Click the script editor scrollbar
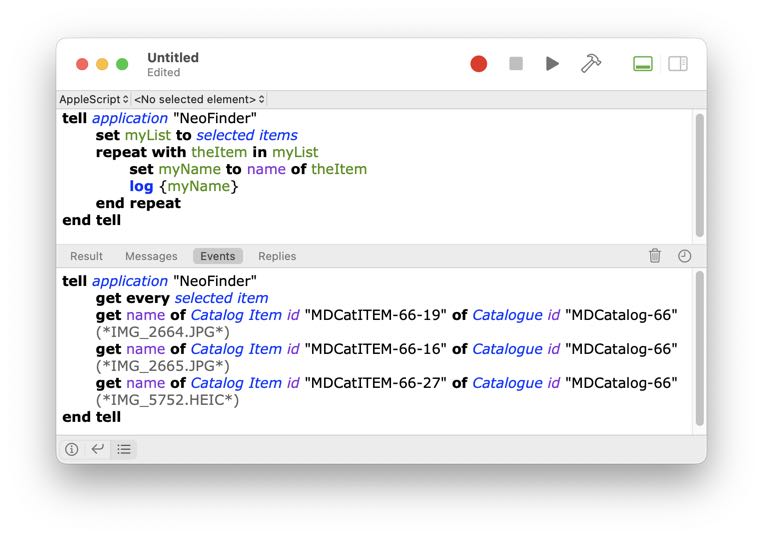 (700, 175)
